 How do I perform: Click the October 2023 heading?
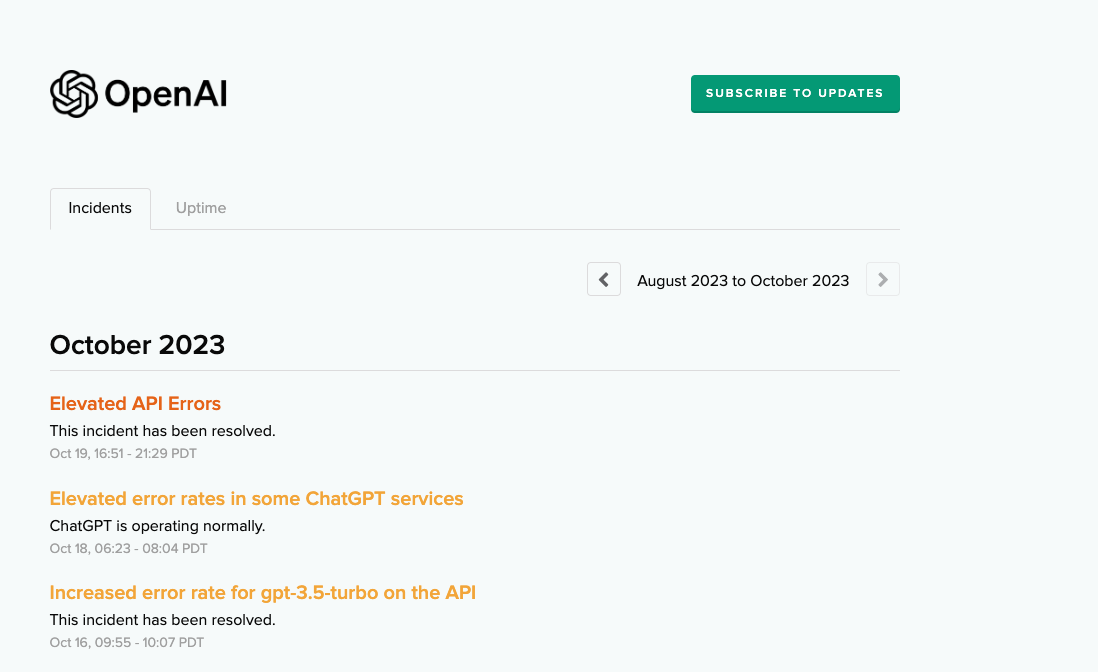click(x=137, y=345)
